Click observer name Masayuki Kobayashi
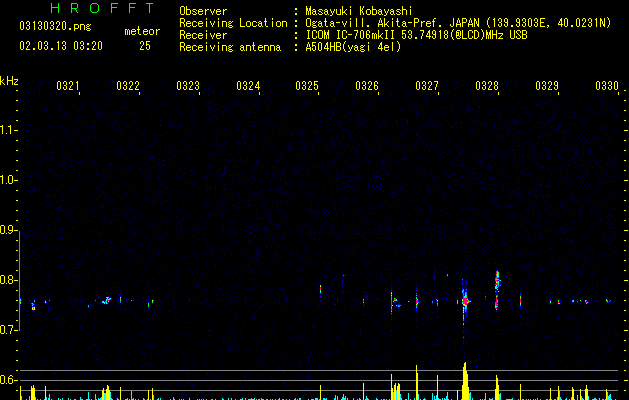Image resolution: width=629 pixels, height=400 pixels. pyautogui.click(x=359, y=11)
